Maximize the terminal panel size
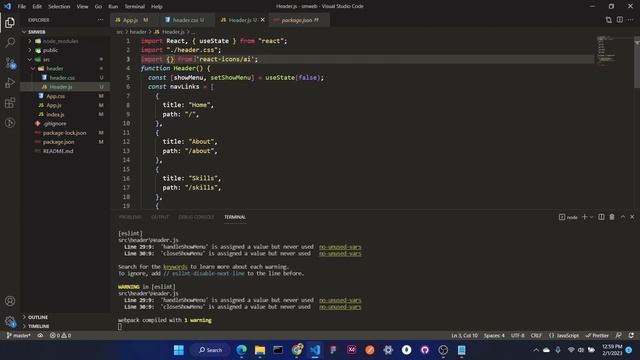The width and height of the screenshot is (640, 360). tap(623, 217)
